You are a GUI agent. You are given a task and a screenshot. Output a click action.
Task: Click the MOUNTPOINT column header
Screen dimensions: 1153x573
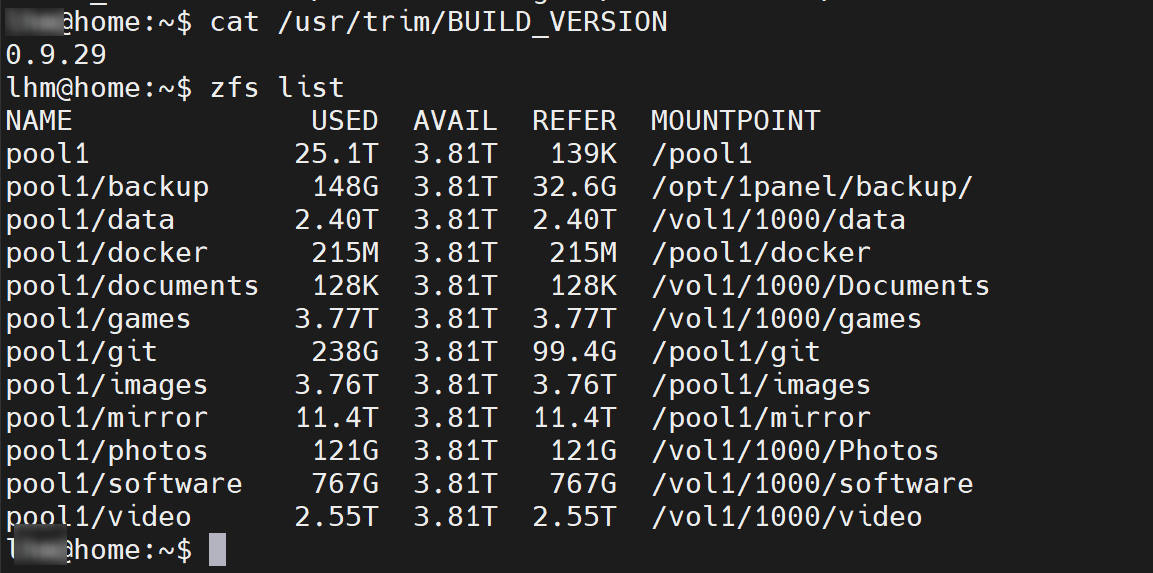click(735, 121)
